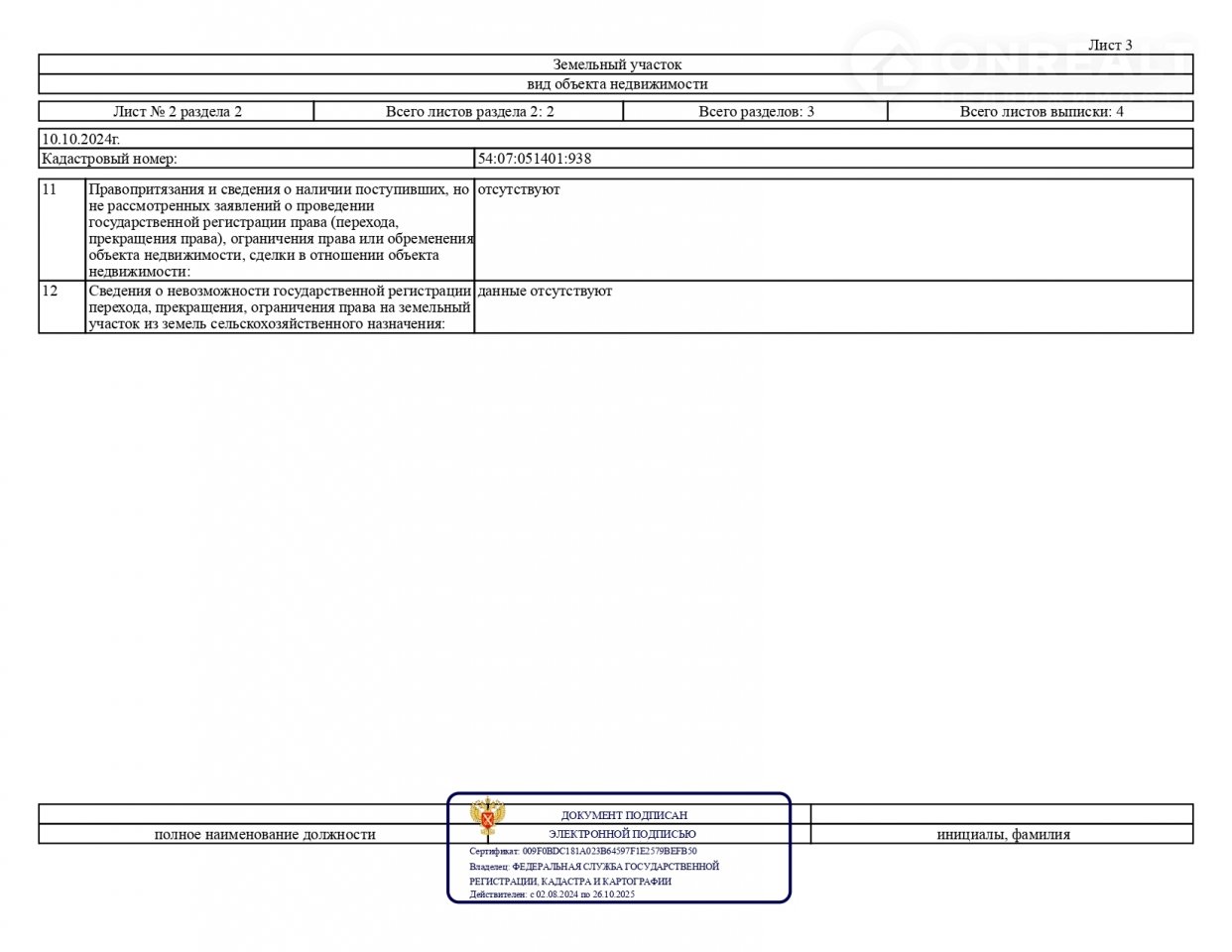
Task: Select the 'Всего листов раздела 2: 2' cell
Action: [469, 112]
